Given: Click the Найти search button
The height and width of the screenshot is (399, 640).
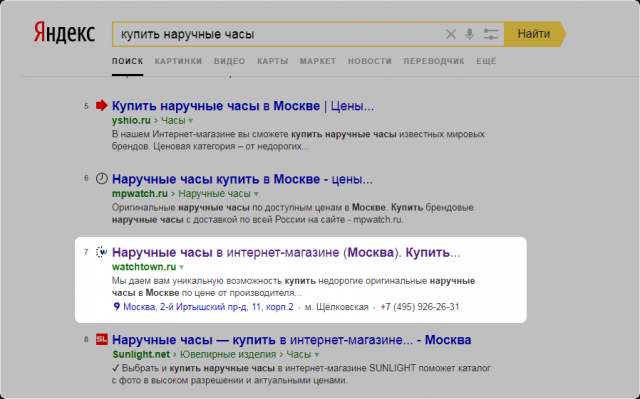Looking at the screenshot, I should point(534,34).
